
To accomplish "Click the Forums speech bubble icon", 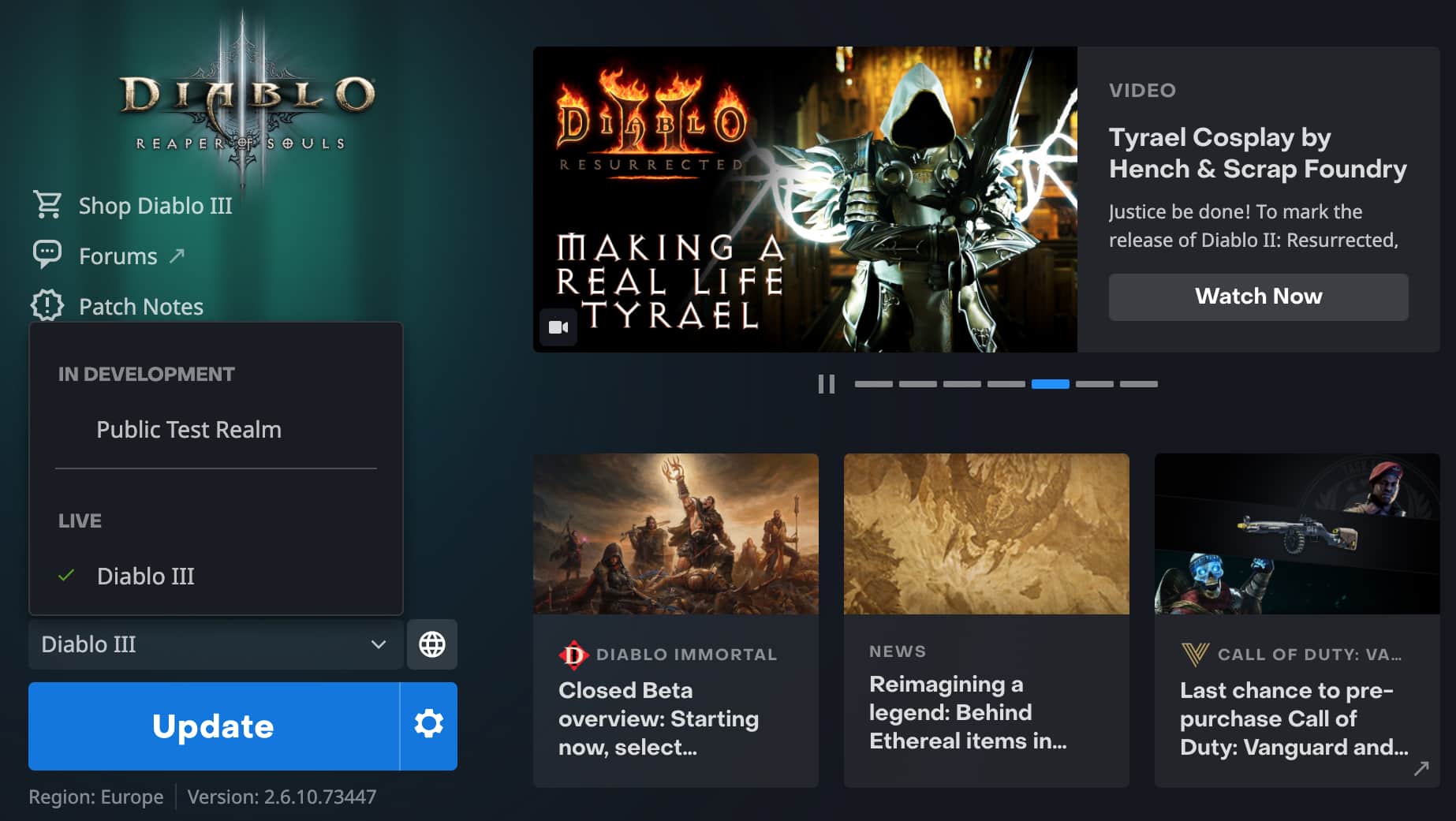I will pyautogui.click(x=47, y=255).
